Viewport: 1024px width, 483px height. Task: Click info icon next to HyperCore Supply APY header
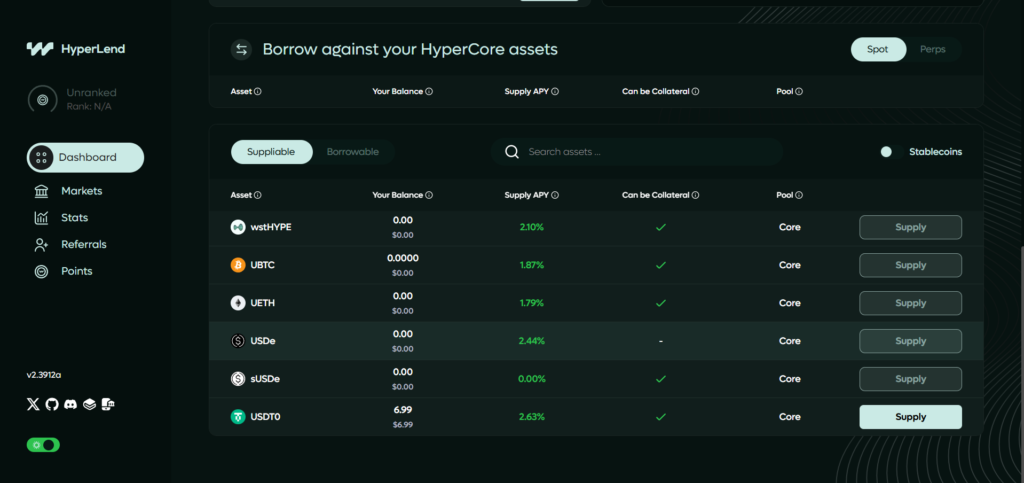pyautogui.click(x=554, y=92)
